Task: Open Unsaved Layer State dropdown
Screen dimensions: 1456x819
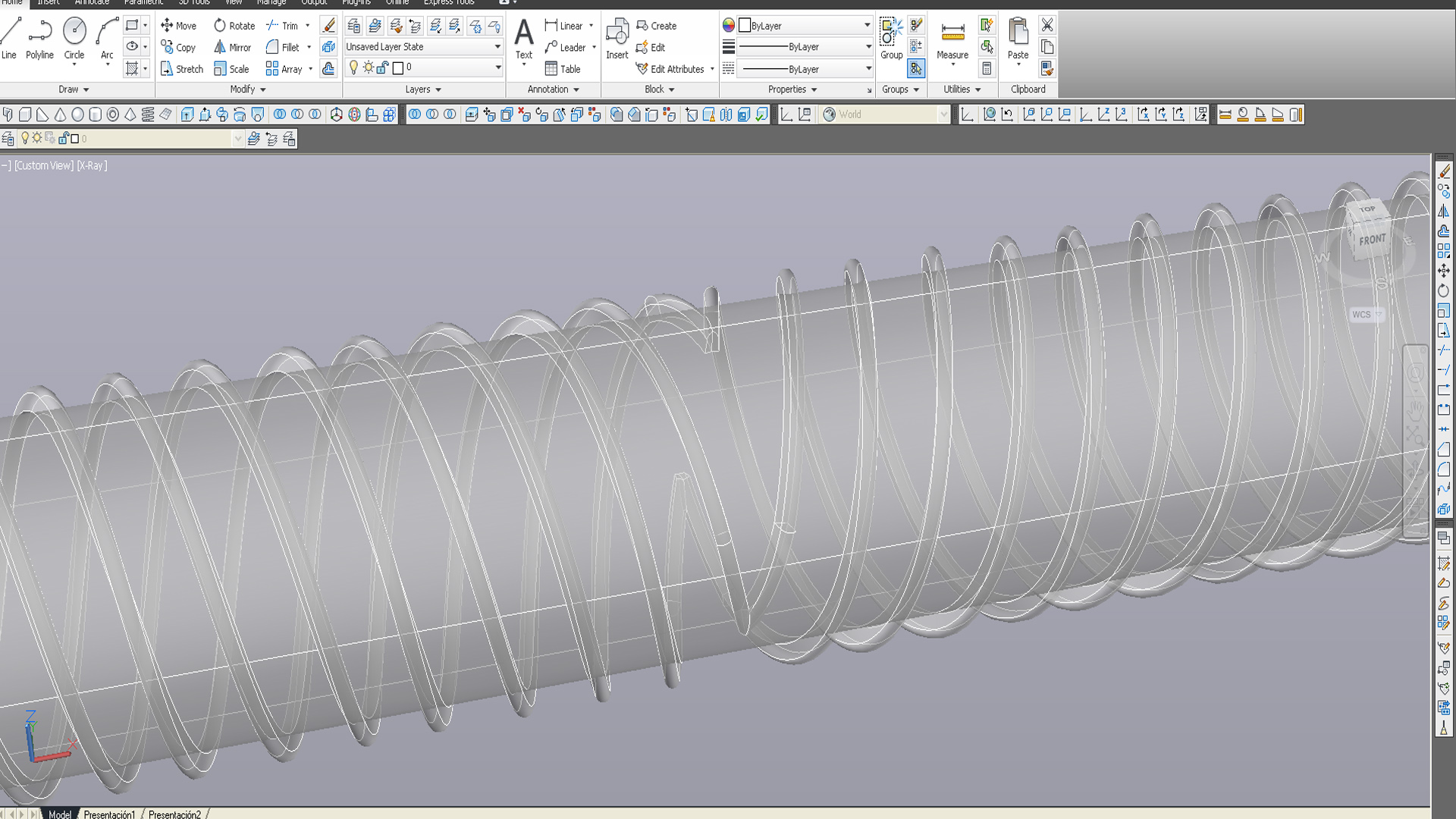Action: [x=423, y=46]
